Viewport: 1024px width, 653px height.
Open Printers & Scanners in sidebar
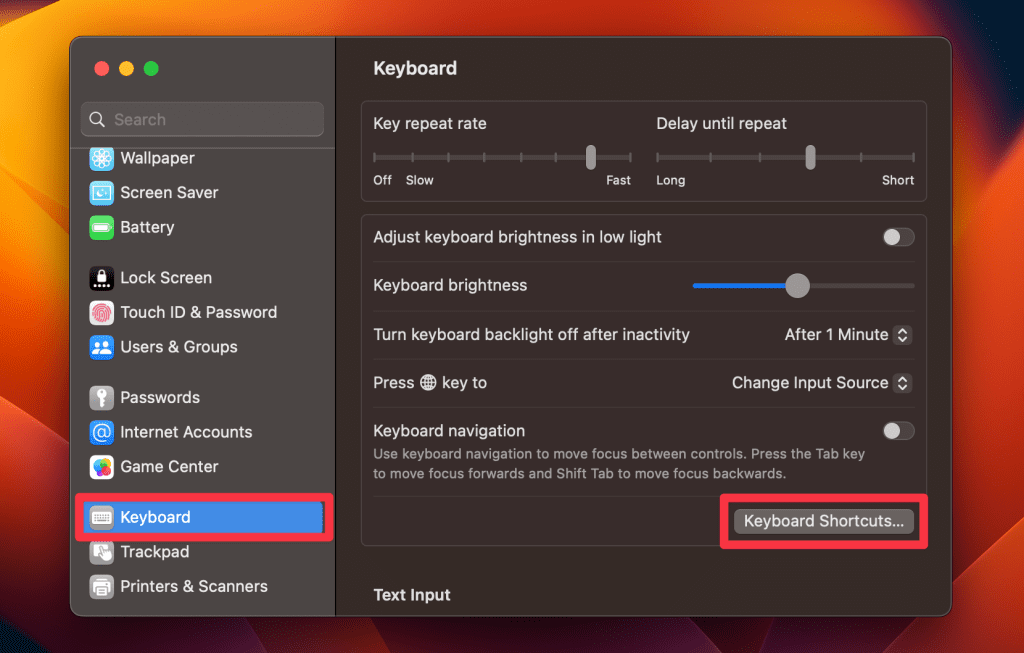click(193, 587)
